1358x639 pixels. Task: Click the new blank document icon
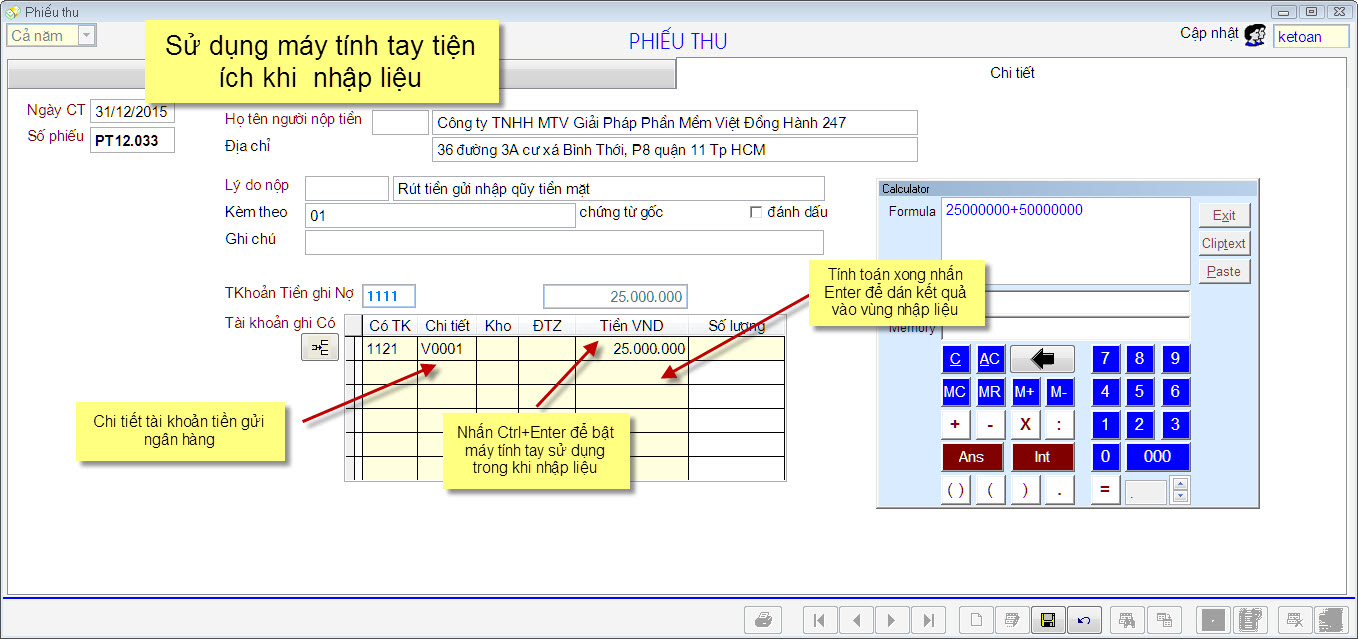tap(976, 620)
